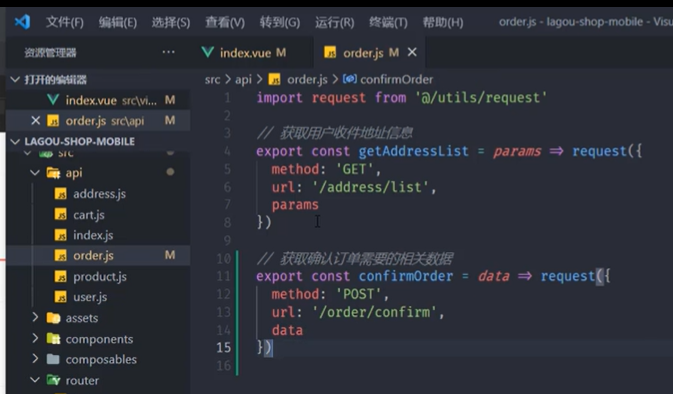673x394 pixels.
Task: Open the 帮助(H) menu
Action: pyautogui.click(x=443, y=22)
